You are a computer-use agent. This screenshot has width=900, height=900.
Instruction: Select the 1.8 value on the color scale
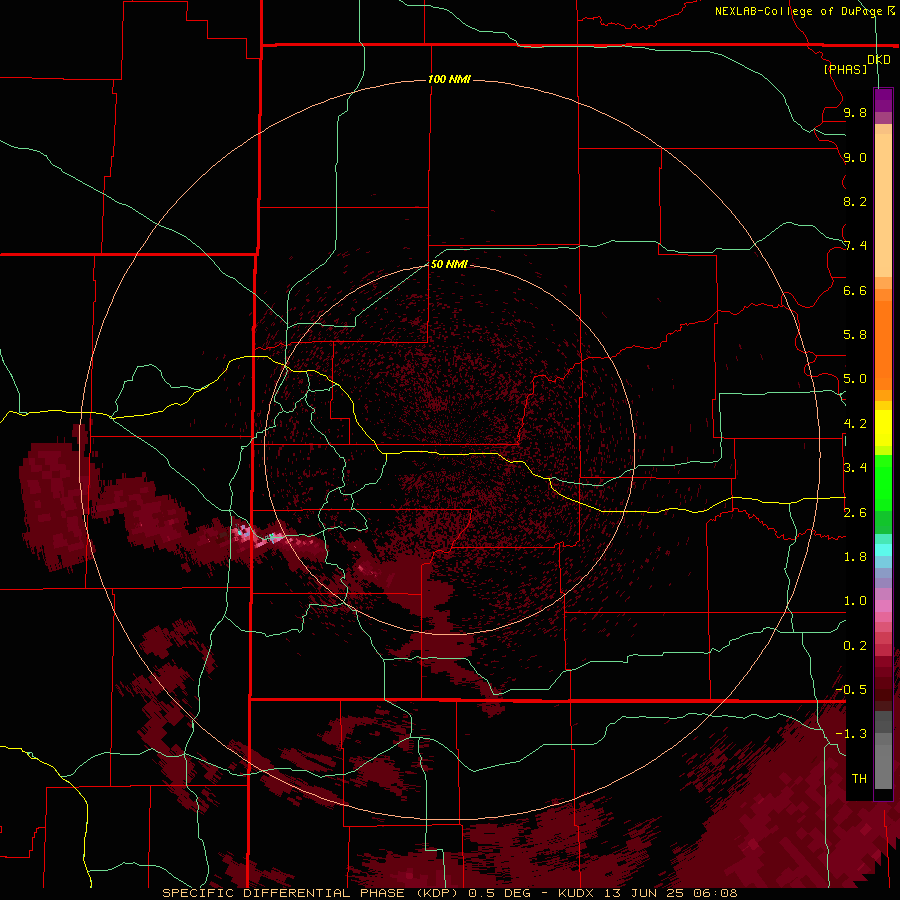(855, 556)
